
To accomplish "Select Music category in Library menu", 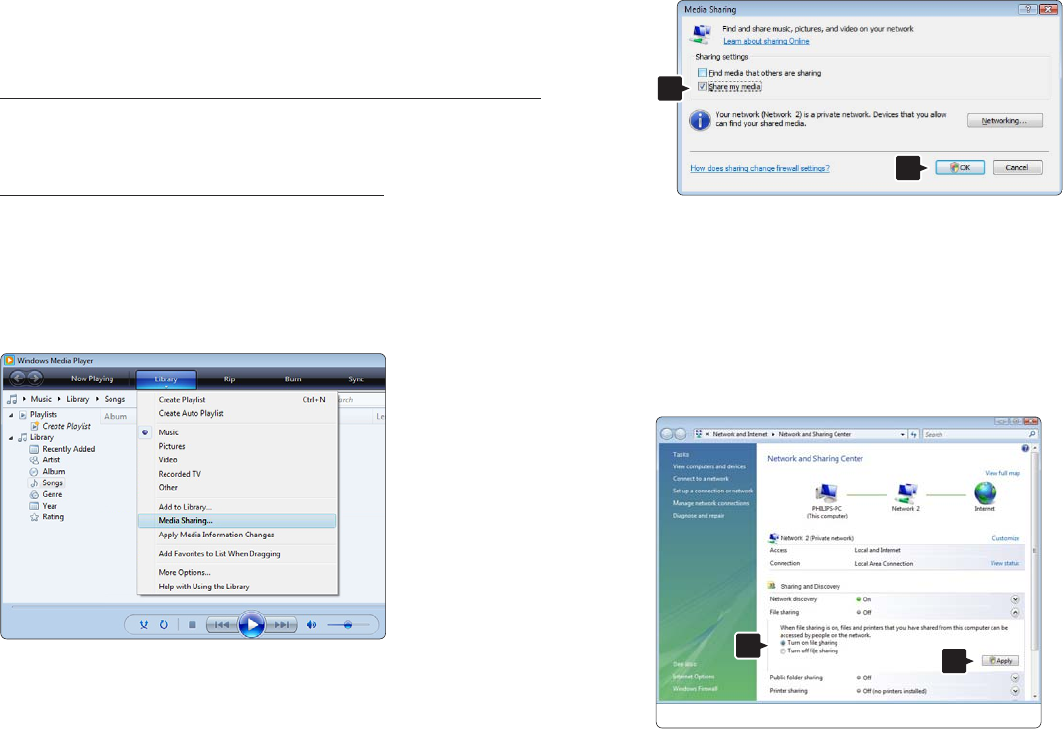I will tap(237, 432).
